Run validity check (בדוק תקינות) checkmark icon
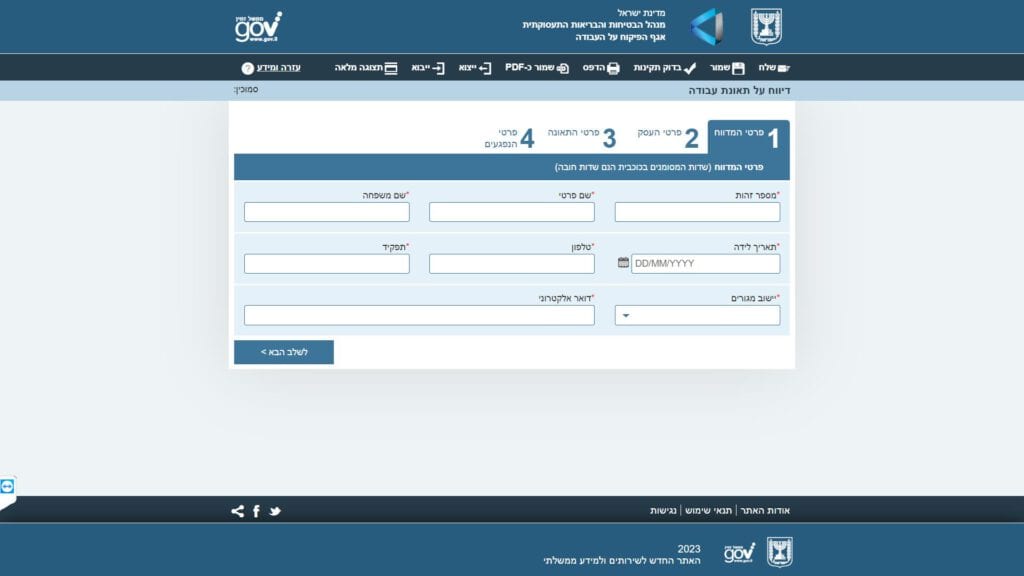Screen dimensions: 1024x576 coord(690,68)
